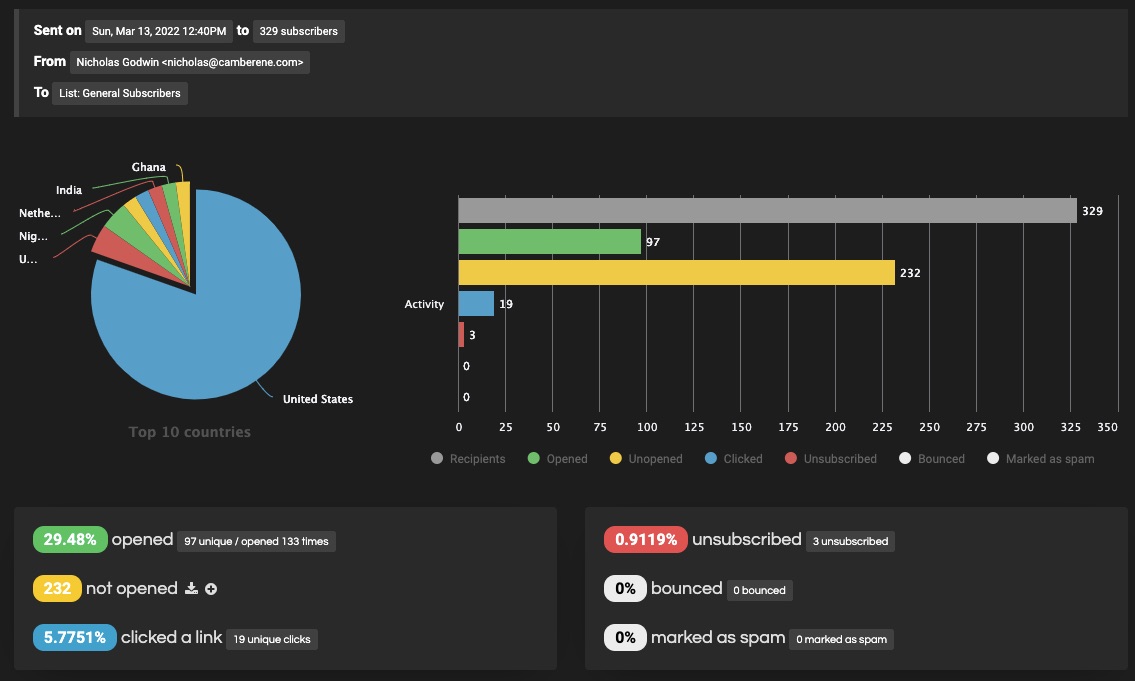Toggle Marked as spam legend item
1135x681 pixels.
pyautogui.click(x=1040, y=458)
